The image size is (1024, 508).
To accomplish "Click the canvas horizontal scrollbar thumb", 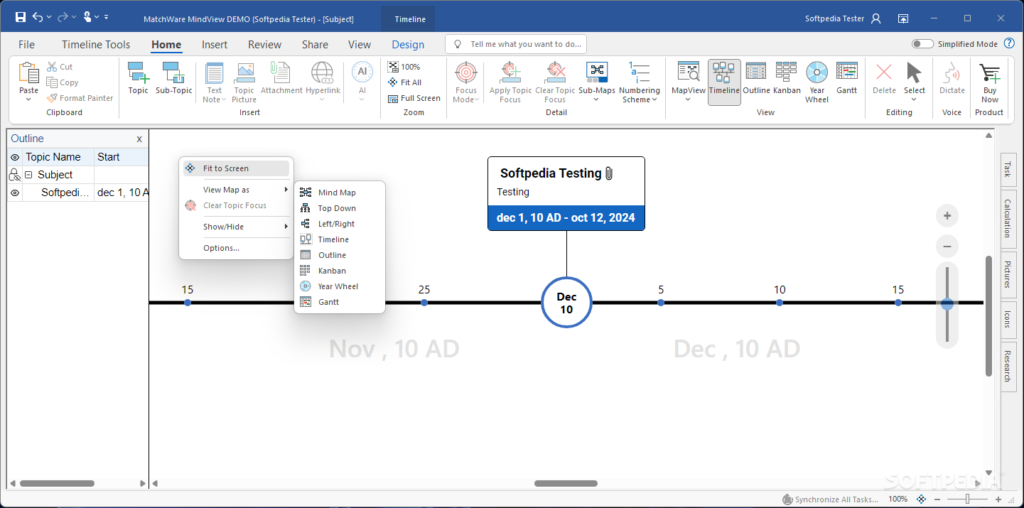I will (x=566, y=484).
